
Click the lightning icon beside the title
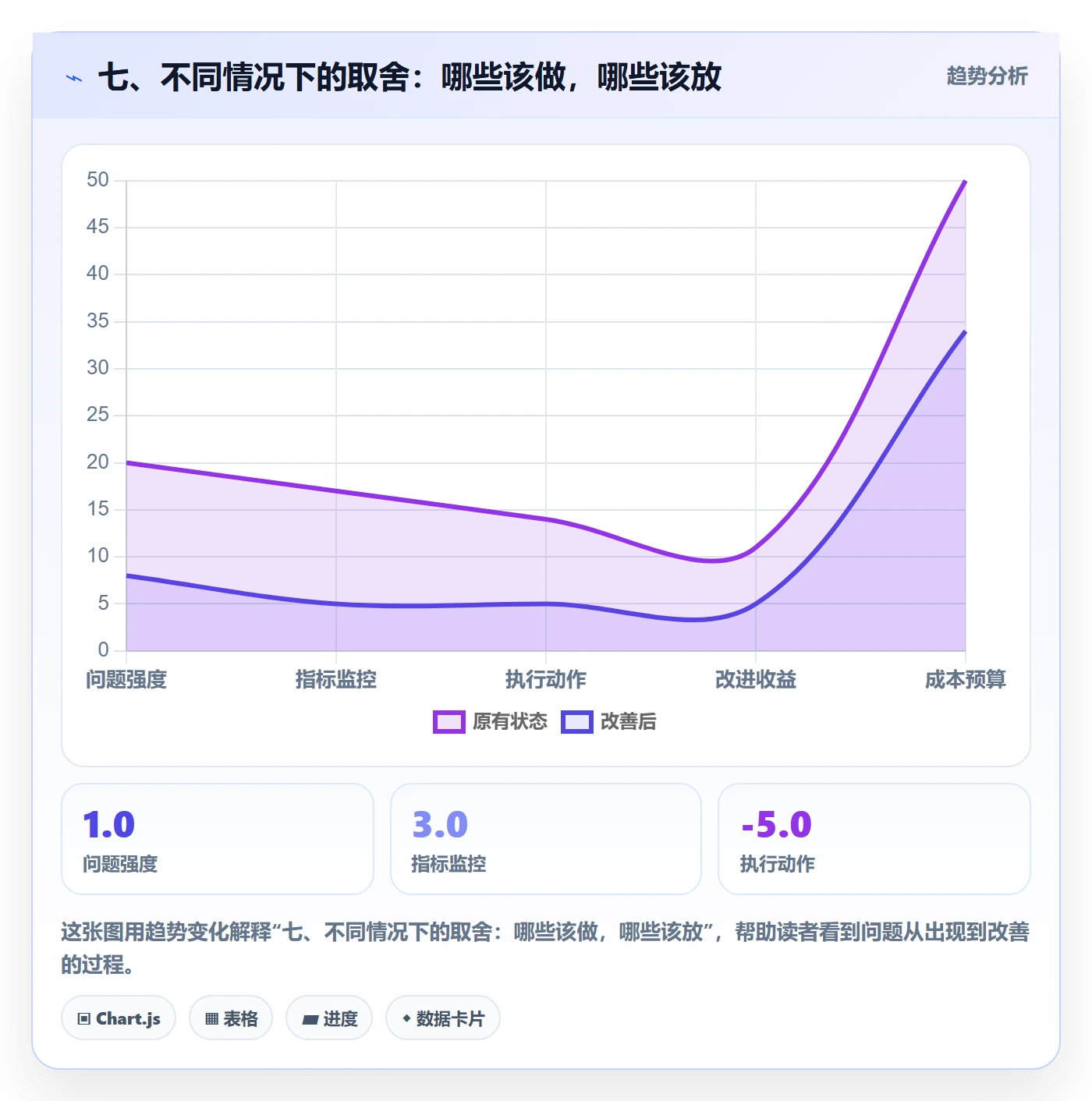(74, 78)
